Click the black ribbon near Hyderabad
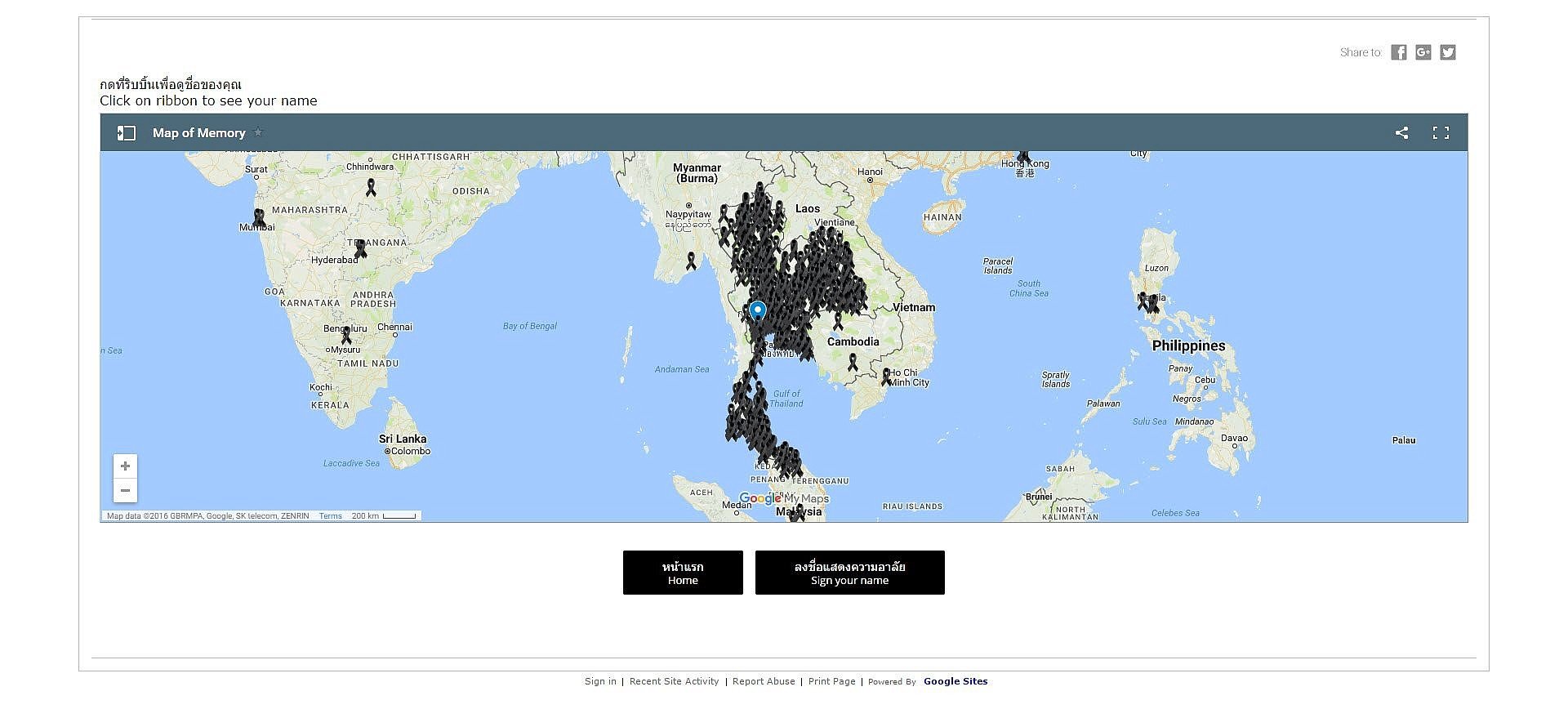This screenshot has height=709, width=1568. pyautogui.click(x=360, y=248)
